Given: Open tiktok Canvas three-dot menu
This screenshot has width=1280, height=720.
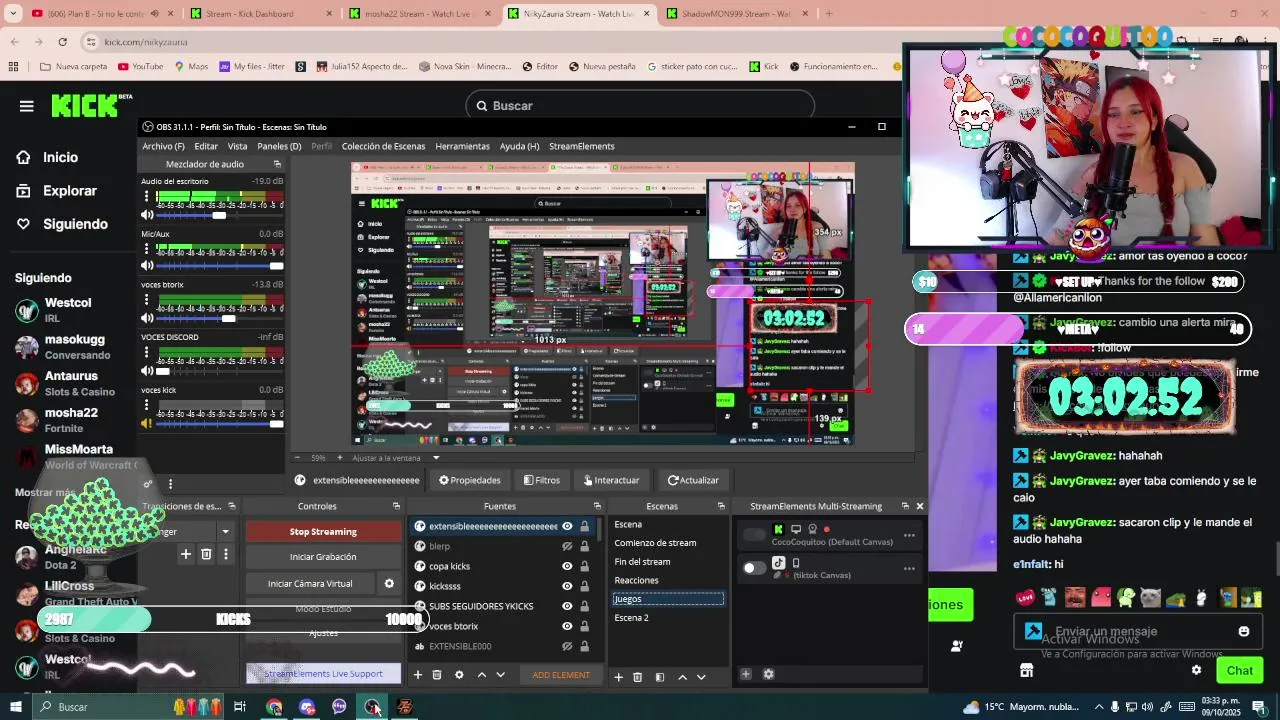Looking at the screenshot, I should pos(909,568).
